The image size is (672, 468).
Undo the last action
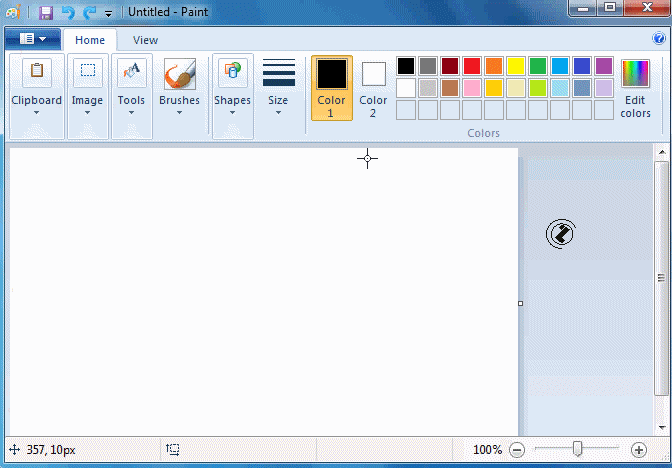tap(68, 13)
